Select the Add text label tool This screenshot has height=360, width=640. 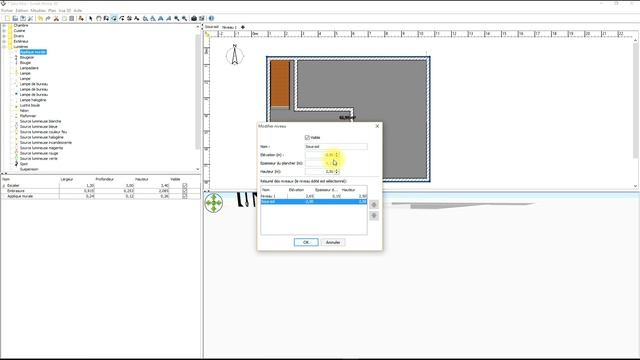point(136,18)
